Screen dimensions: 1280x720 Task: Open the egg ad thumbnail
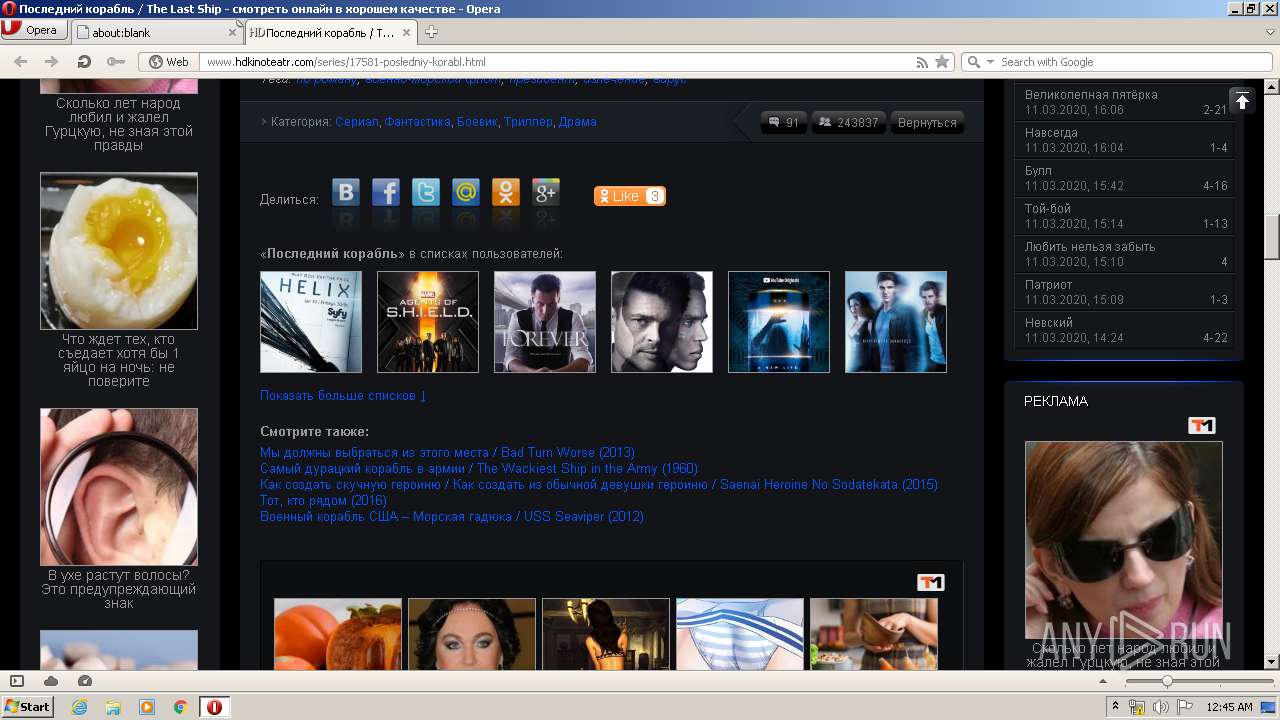point(119,251)
